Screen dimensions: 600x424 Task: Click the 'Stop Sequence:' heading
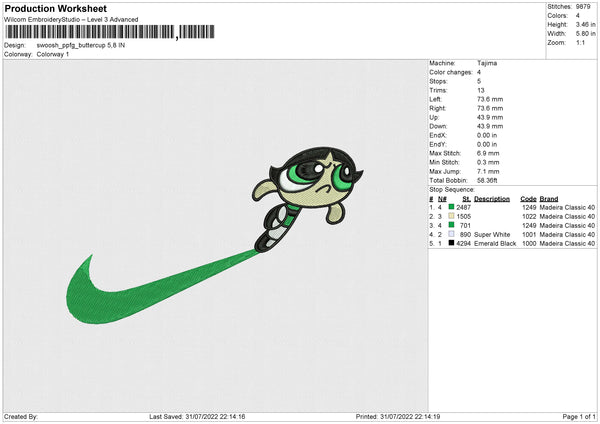[452, 190]
